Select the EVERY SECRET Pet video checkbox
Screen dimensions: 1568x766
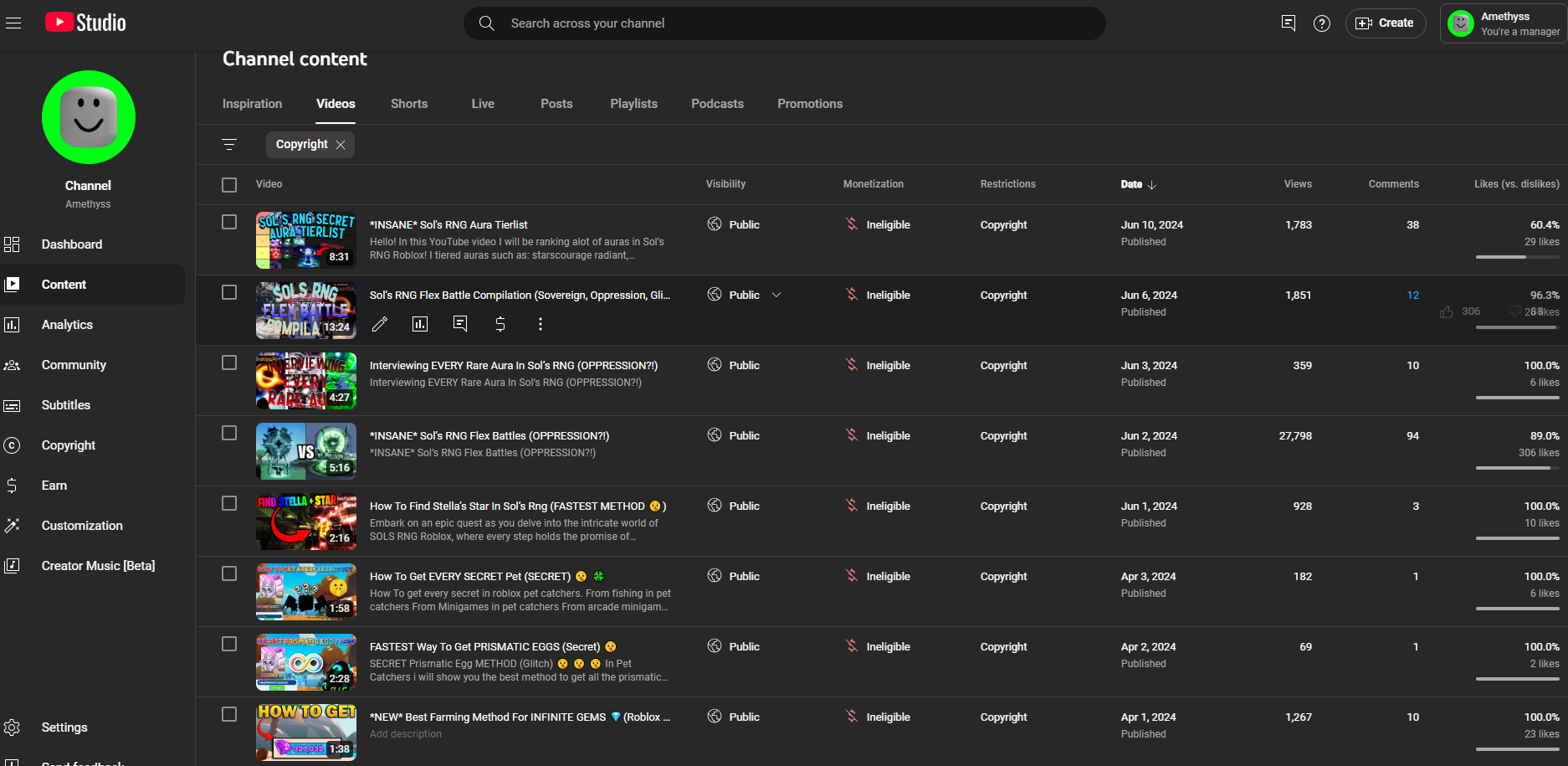229,573
